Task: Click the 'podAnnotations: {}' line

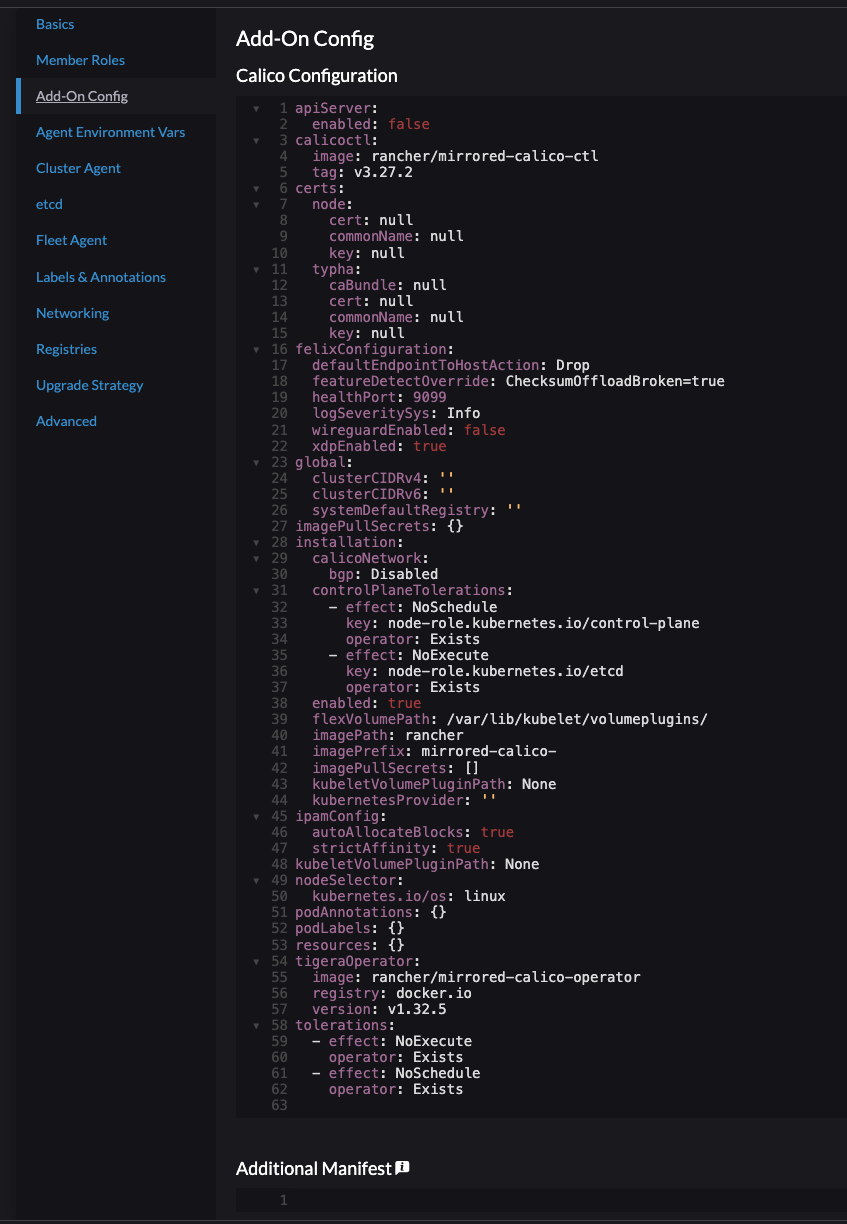Action: click(x=370, y=912)
